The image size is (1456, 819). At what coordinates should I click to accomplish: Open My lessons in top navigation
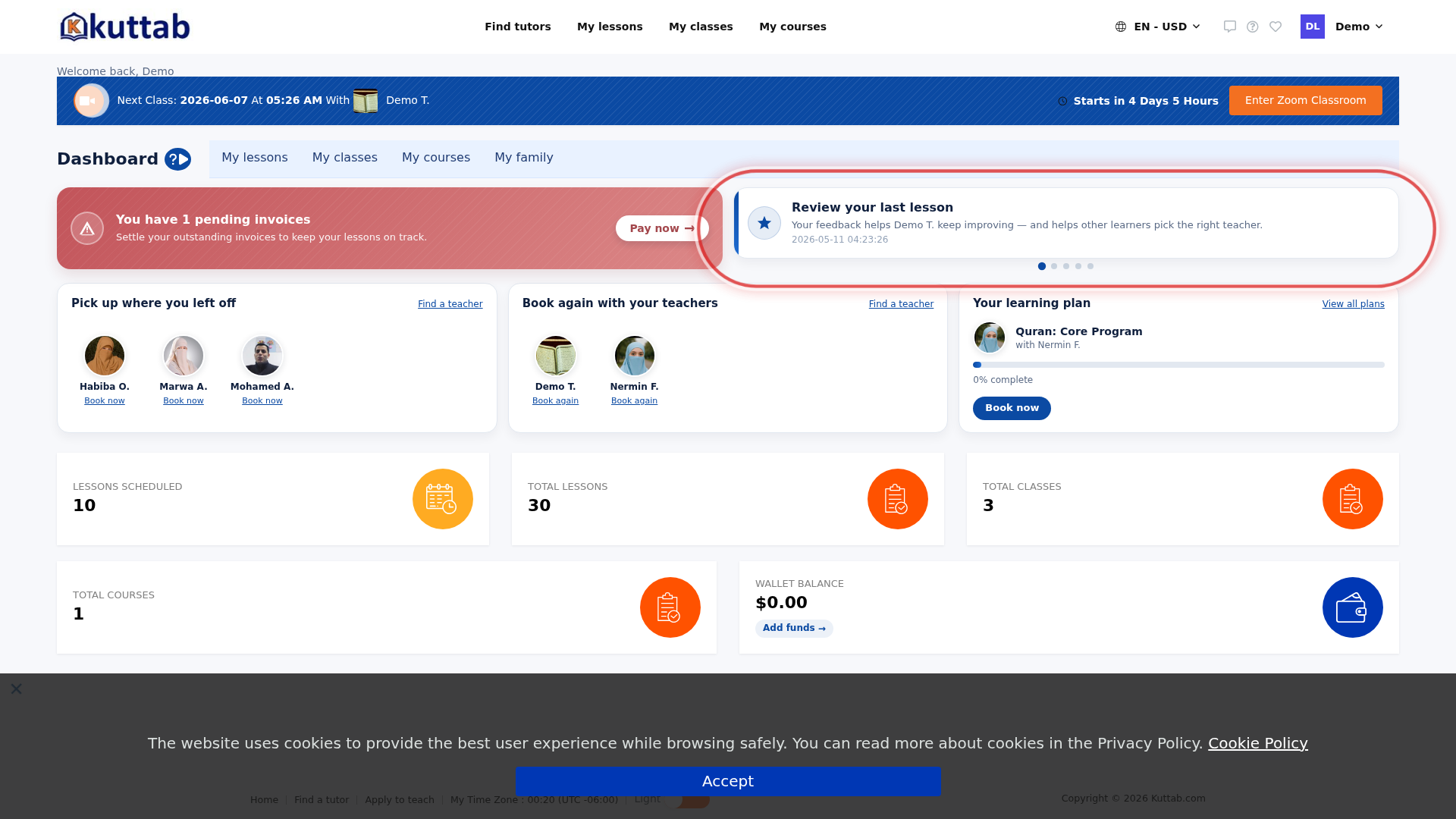610,27
